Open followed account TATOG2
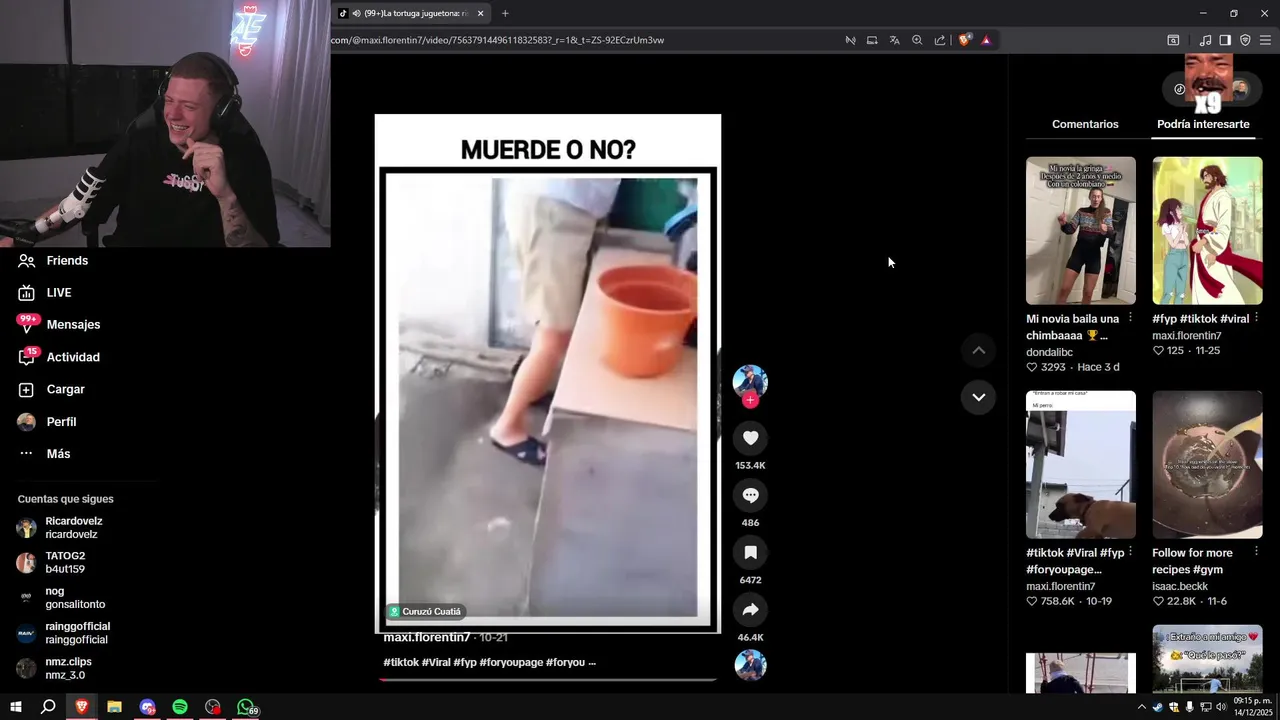Viewport: 1280px width, 720px height. pyautogui.click(x=52, y=562)
